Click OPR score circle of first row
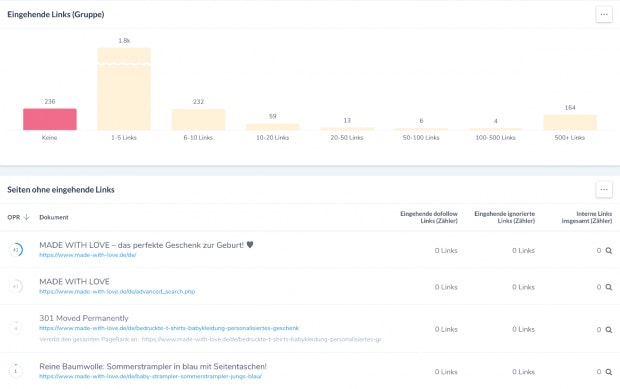620x389 pixels. click(x=16, y=250)
